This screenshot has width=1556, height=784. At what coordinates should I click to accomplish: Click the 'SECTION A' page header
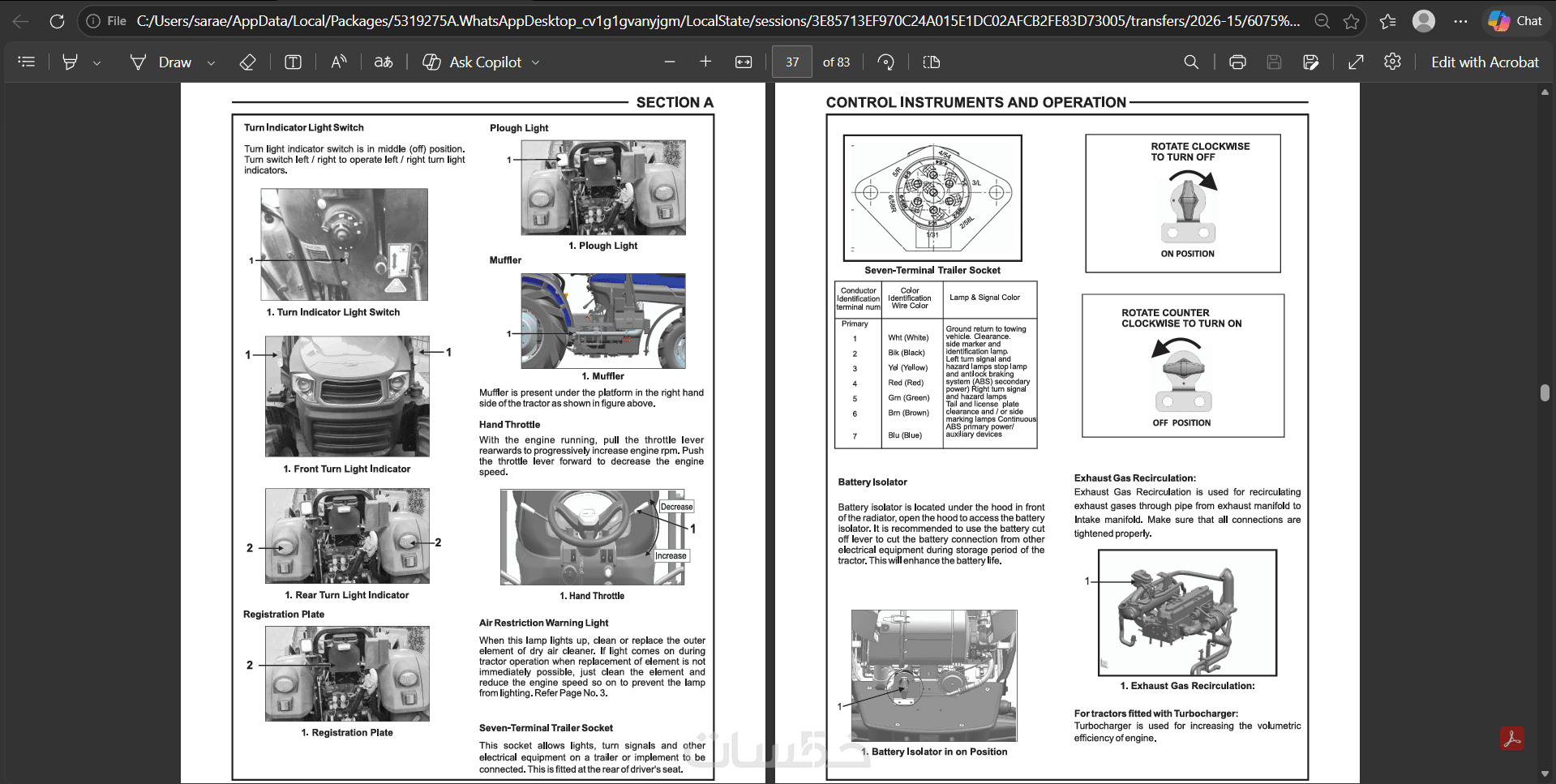pyautogui.click(x=675, y=102)
